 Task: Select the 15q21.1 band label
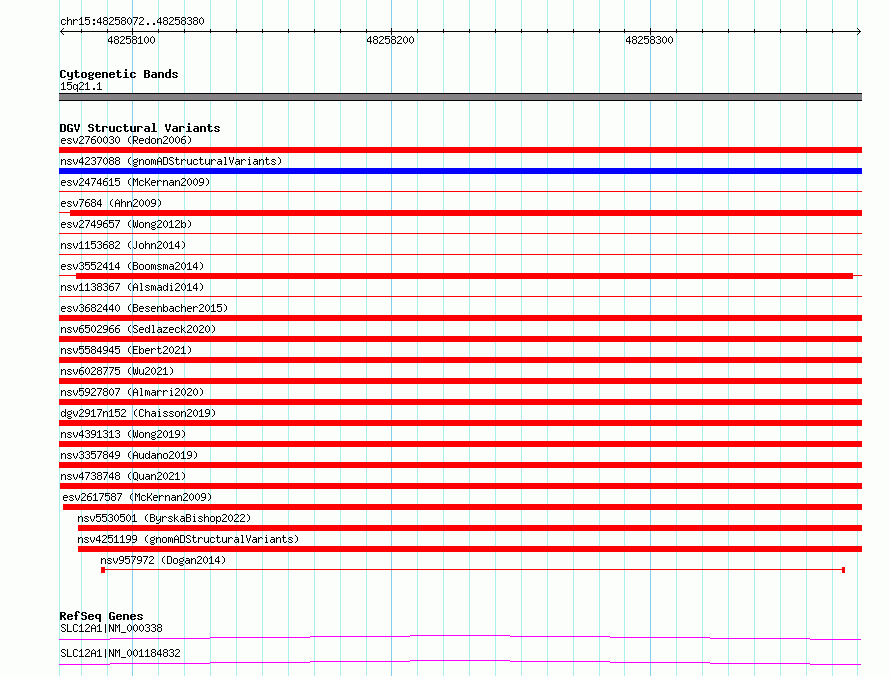pos(81,86)
